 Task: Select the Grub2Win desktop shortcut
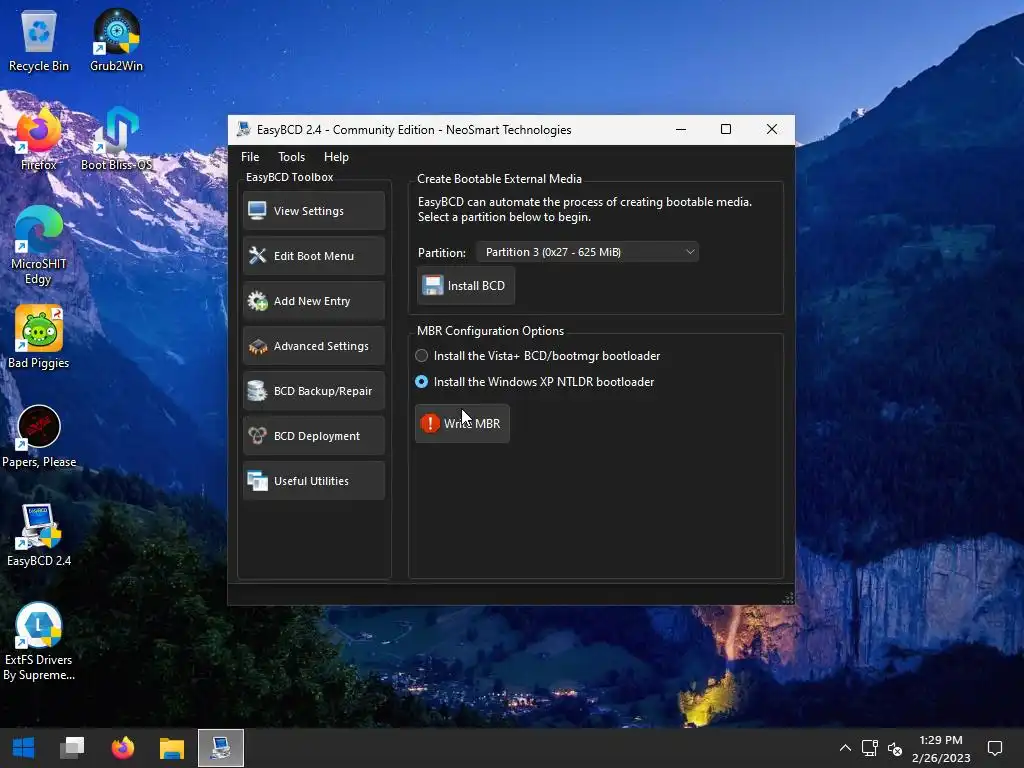tap(116, 42)
